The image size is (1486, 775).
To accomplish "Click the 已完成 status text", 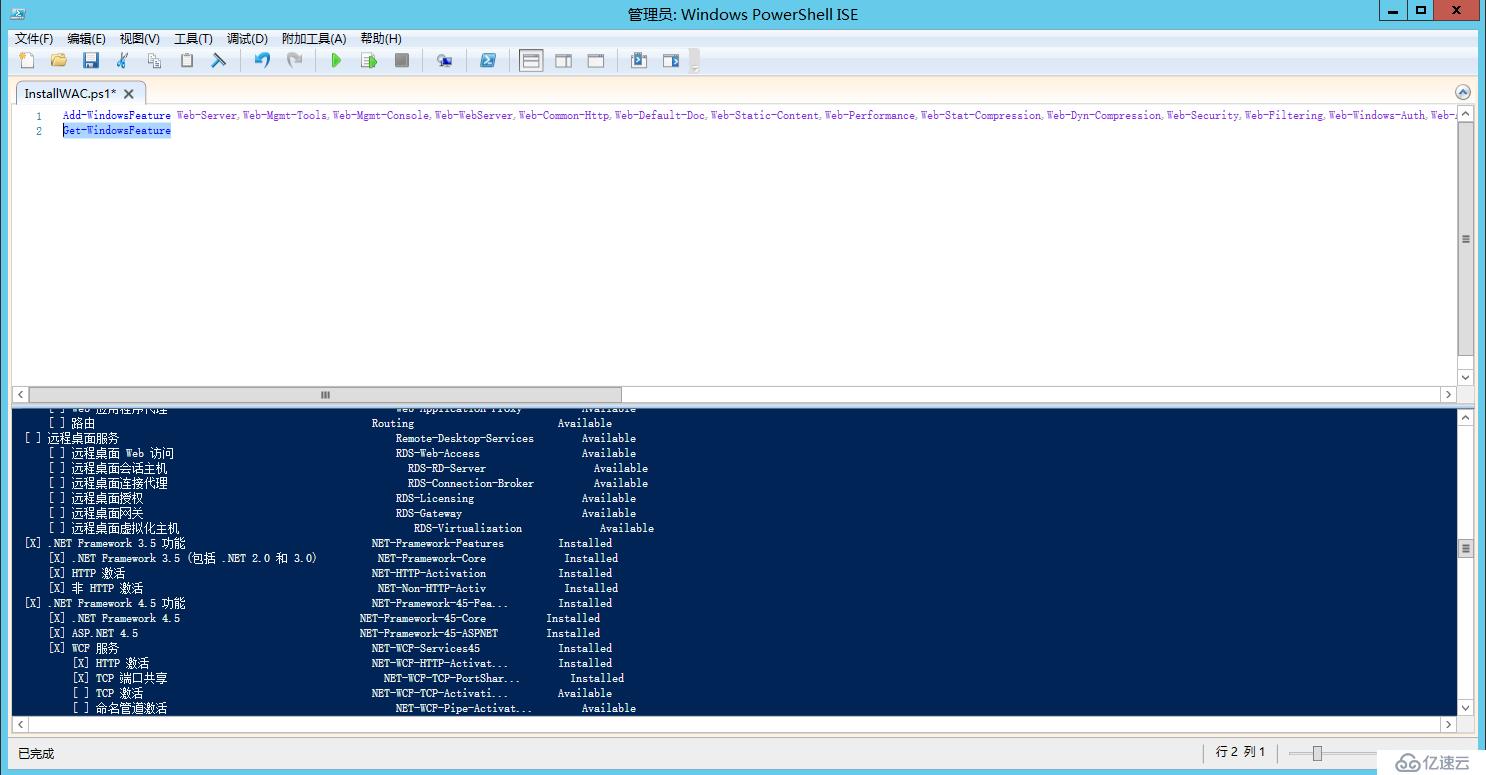I will (36, 754).
